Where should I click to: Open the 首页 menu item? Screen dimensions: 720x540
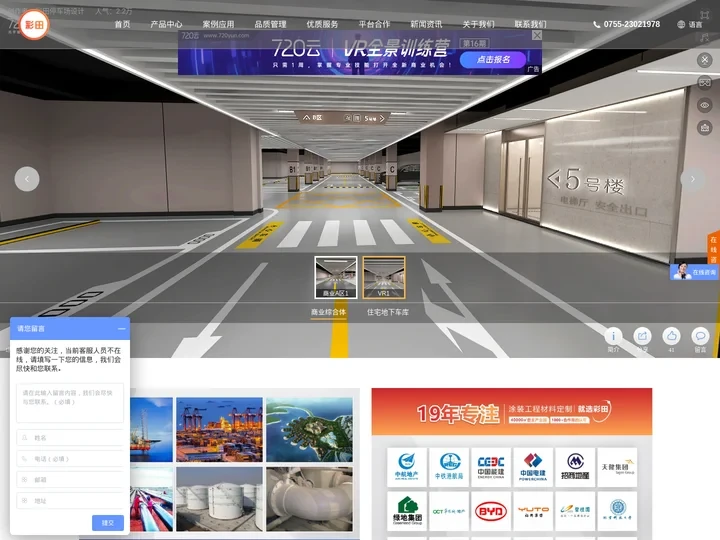122,24
